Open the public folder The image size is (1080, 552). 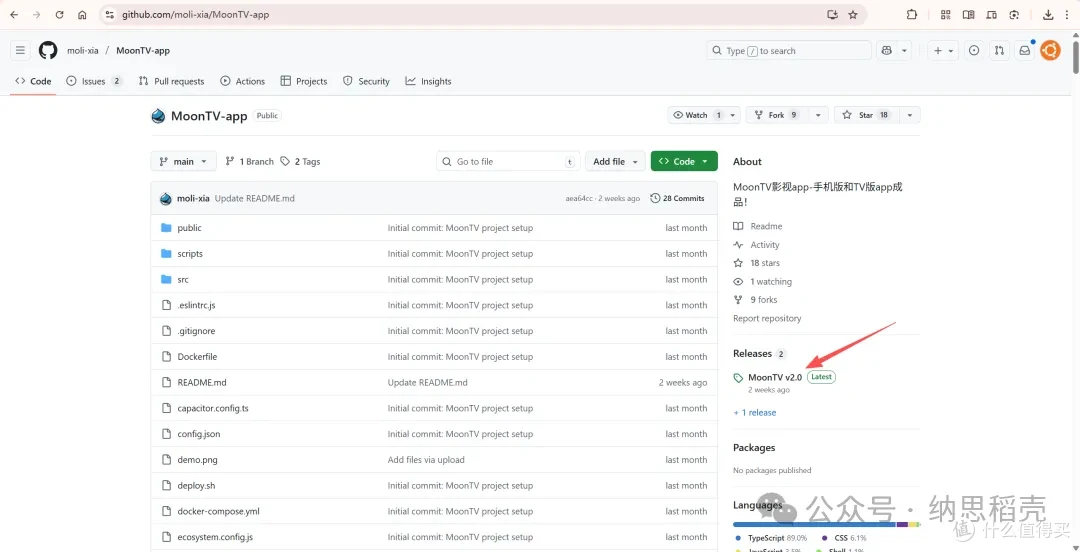coord(189,228)
